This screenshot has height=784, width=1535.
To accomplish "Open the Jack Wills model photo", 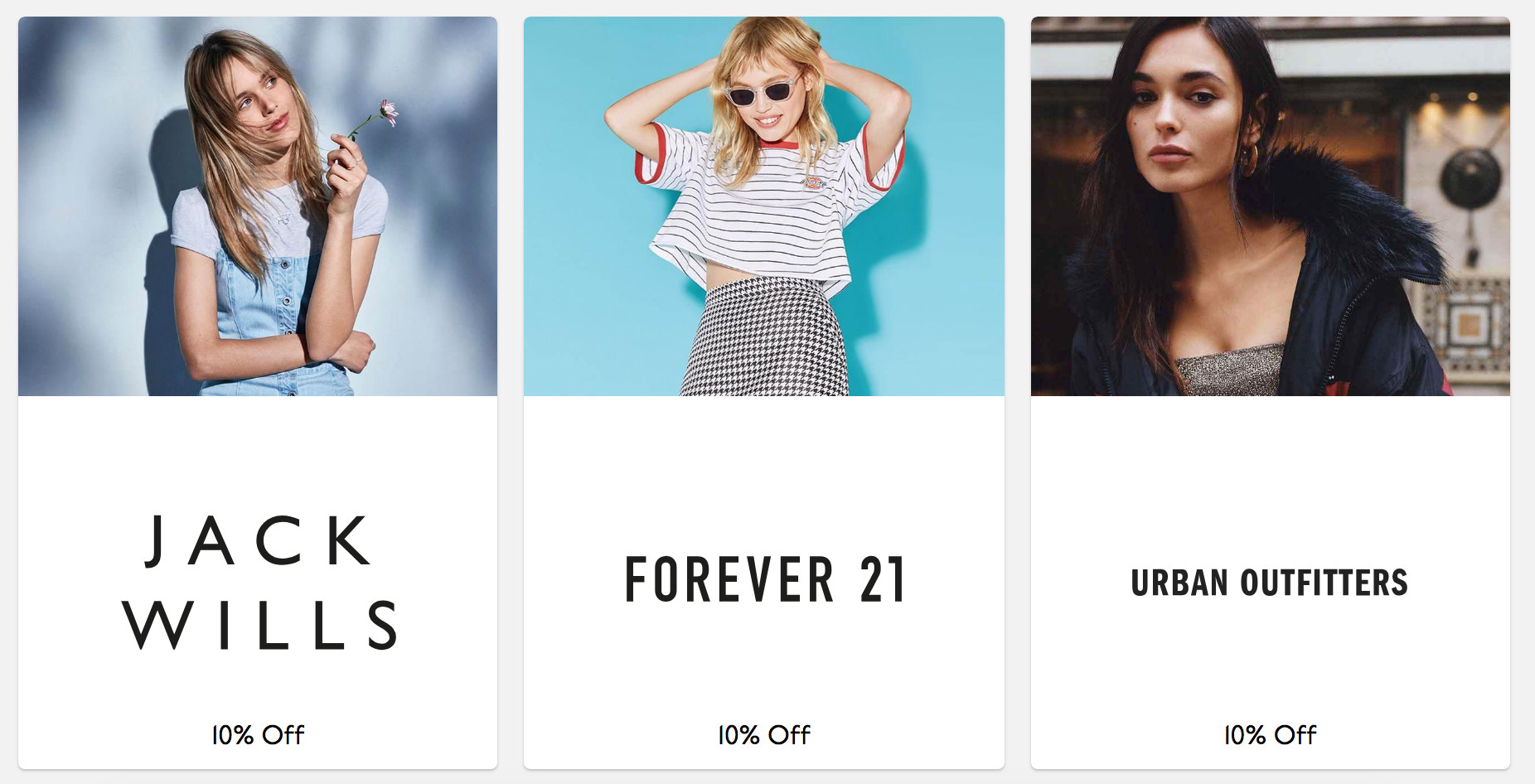I will [258, 206].
